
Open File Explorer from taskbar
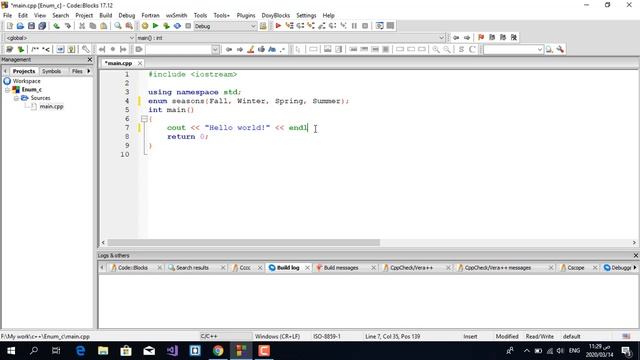pos(103,351)
